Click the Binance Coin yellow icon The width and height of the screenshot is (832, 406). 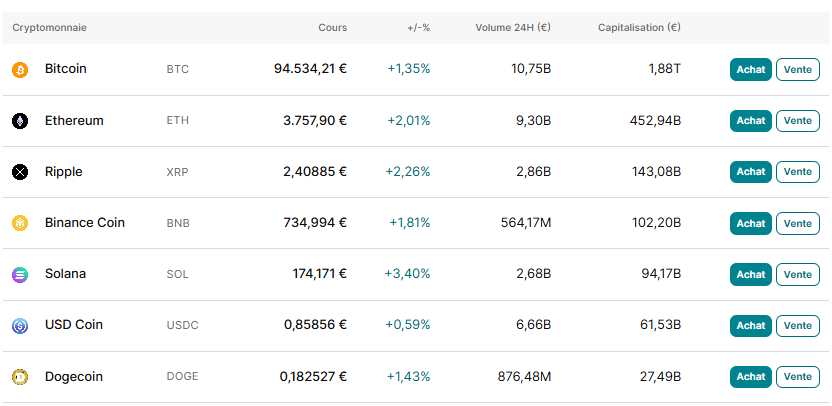click(20, 223)
